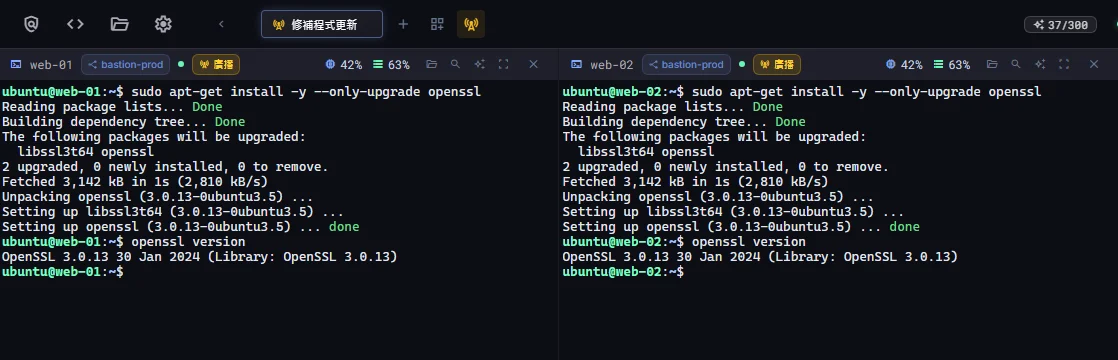Click 'openssl version' command in web-02 terminal
This screenshot has width=1118, height=360.
point(749,242)
